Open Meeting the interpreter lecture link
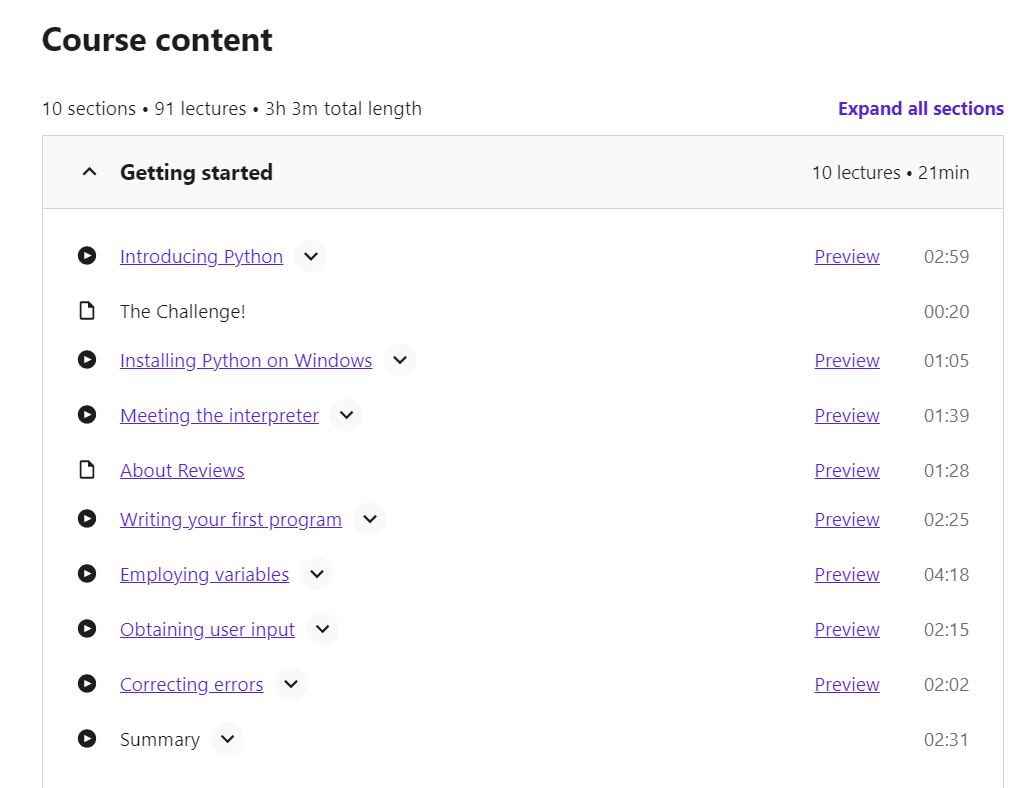 point(219,415)
